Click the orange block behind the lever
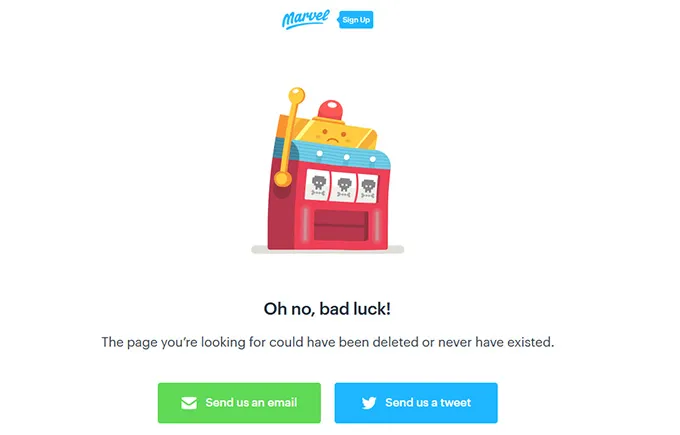 [x=286, y=126]
